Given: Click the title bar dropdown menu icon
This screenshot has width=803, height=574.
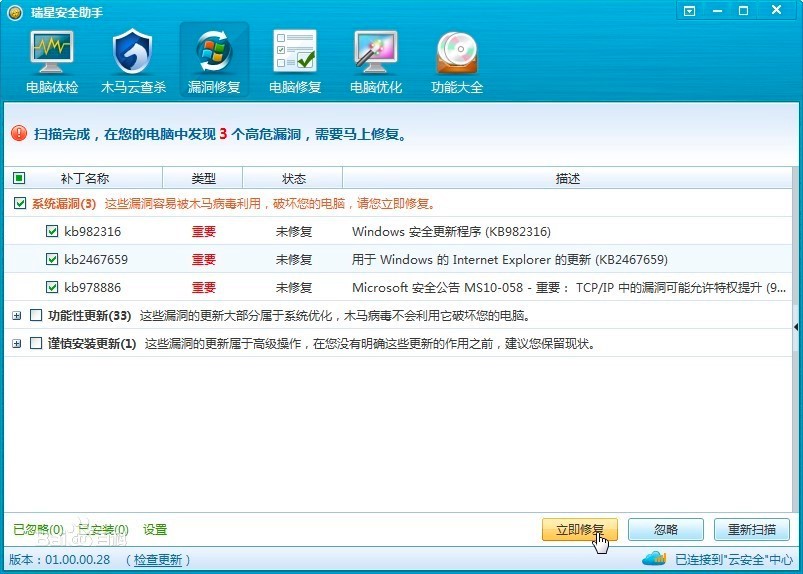Looking at the screenshot, I should point(690,11).
